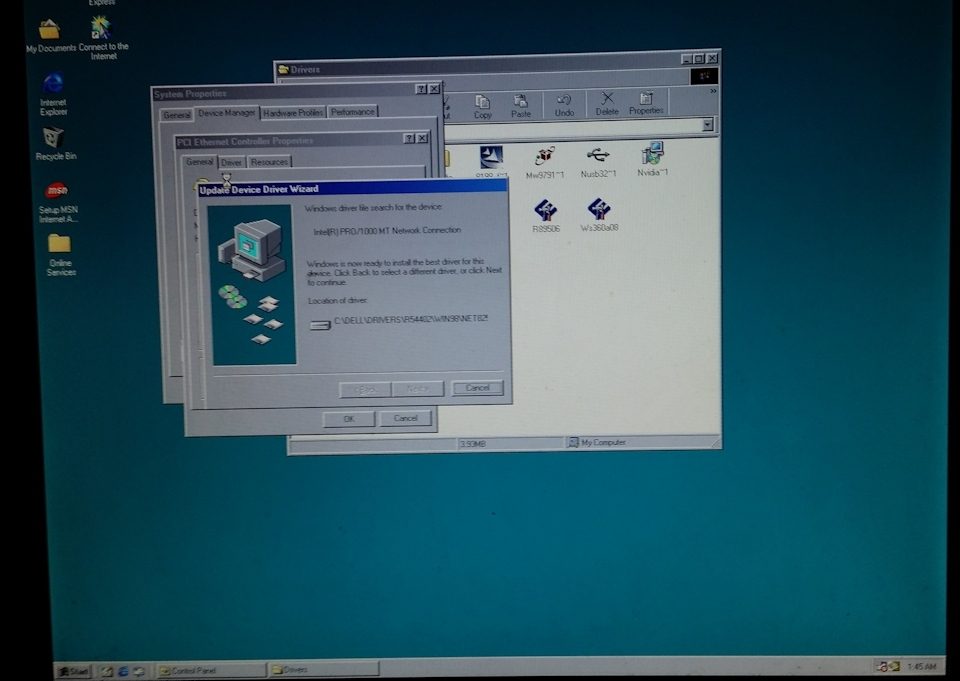Click the Back button in the wizard
The height and width of the screenshot is (681, 960).
(365, 389)
